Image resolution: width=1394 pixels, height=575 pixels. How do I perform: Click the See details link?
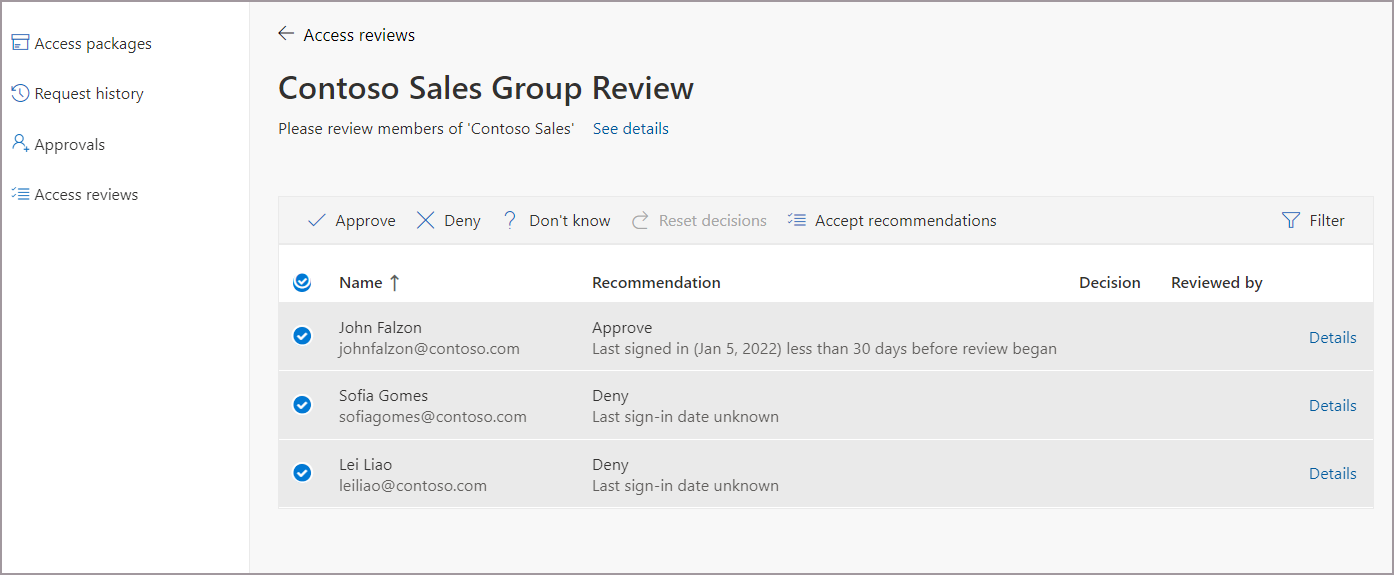[x=630, y=129]
